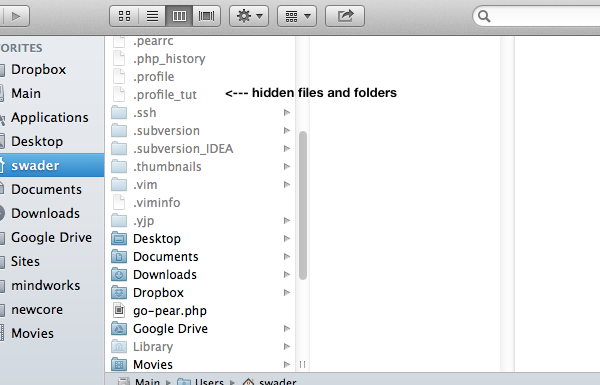Select column view mode
Image resolution: width=600 pixels, height=385 pixels.
tap(179, 16)
